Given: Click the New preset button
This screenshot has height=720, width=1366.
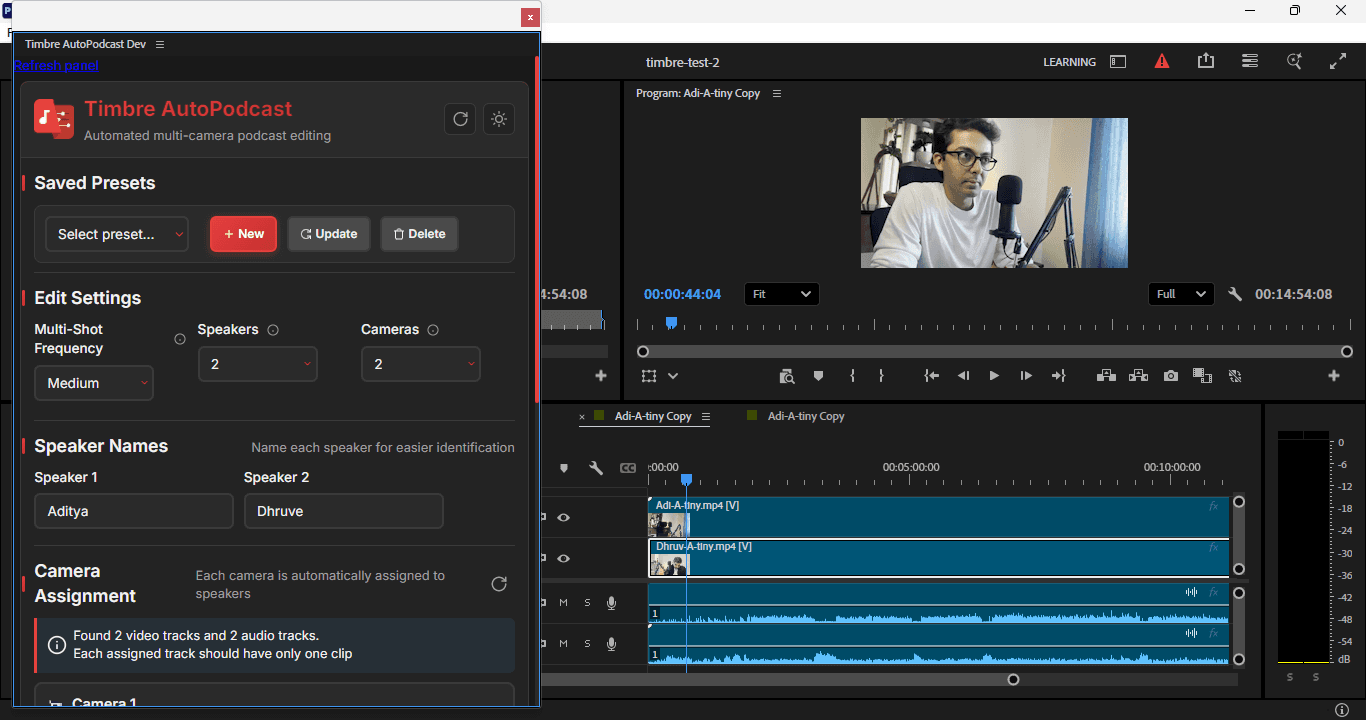Looking at the screenshot, I should coord(243,234).
